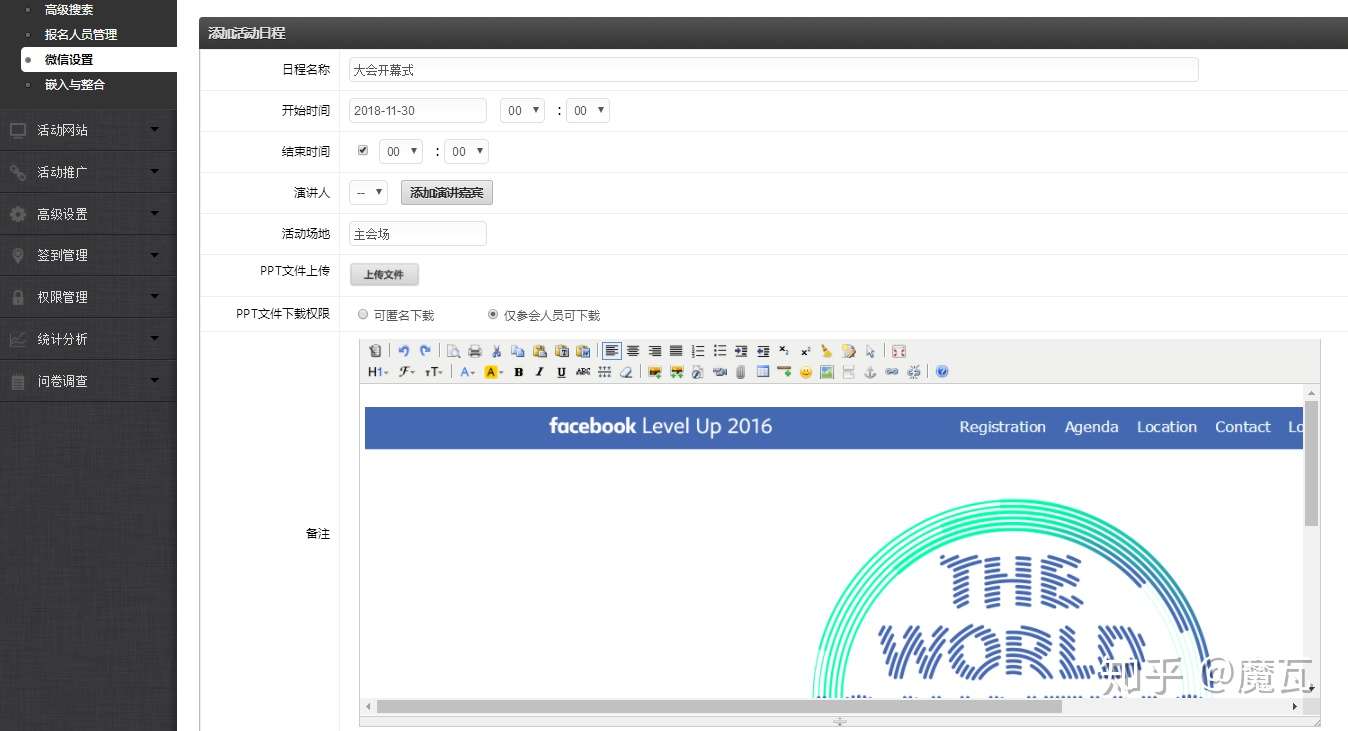Click the print icon in editor
1348x731 pixels.
coord(475,351)
